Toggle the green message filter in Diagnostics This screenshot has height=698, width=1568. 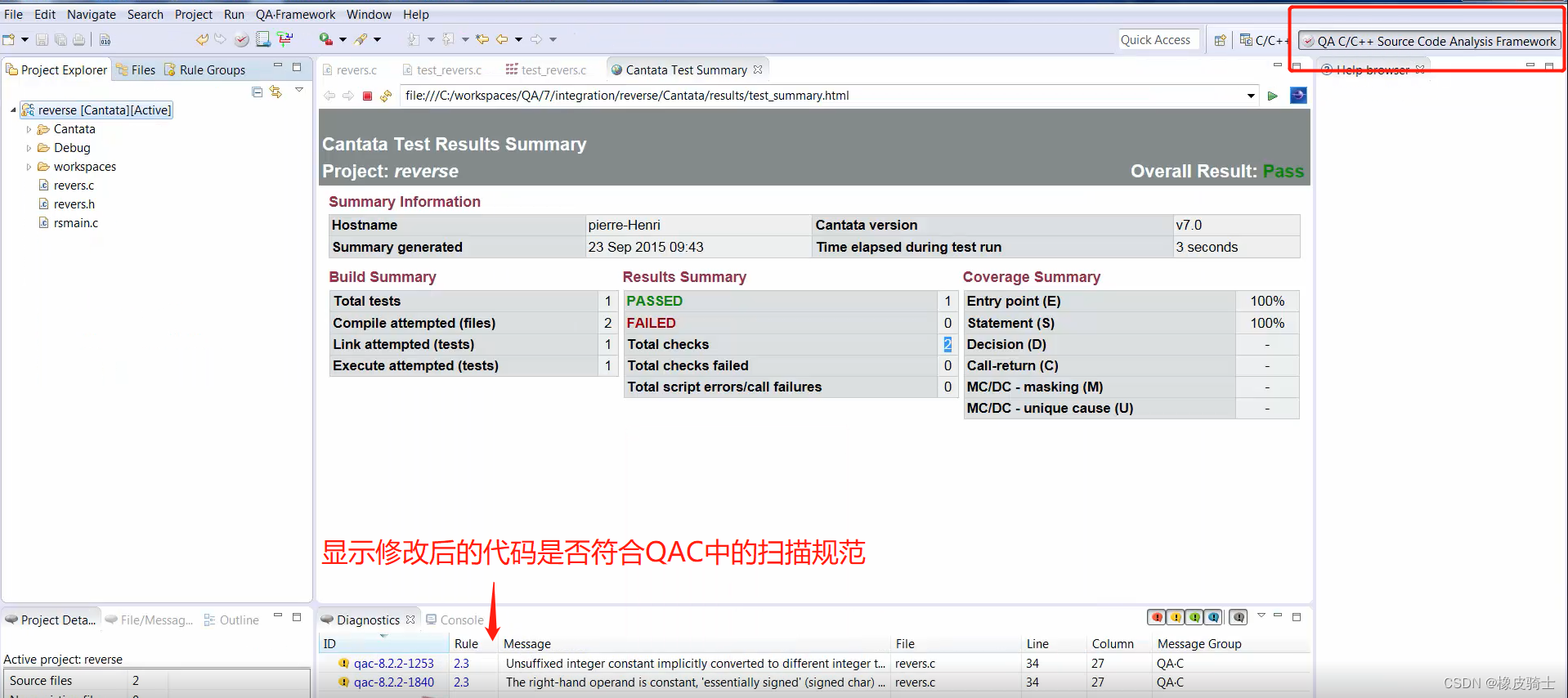pyautogui.click(x=1194, y=617)
